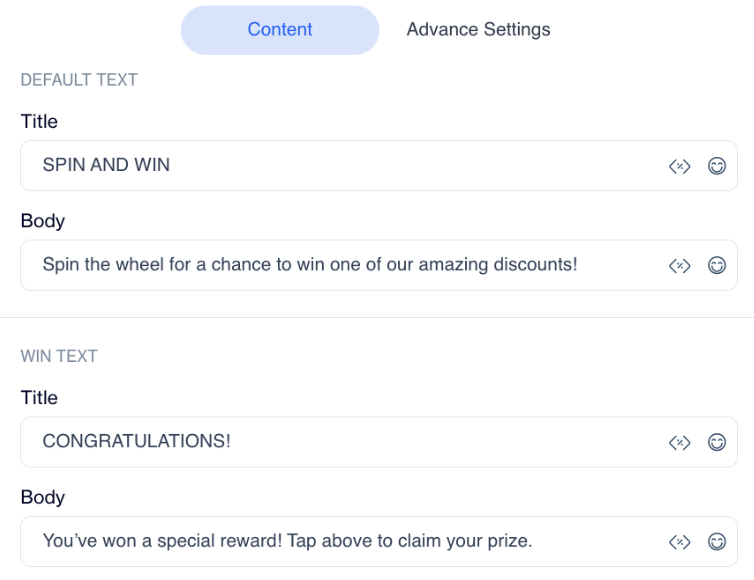Click the CONGRATULATIONS! title input
This screenshot has width=754, height=580.
(x=340, y=442)
